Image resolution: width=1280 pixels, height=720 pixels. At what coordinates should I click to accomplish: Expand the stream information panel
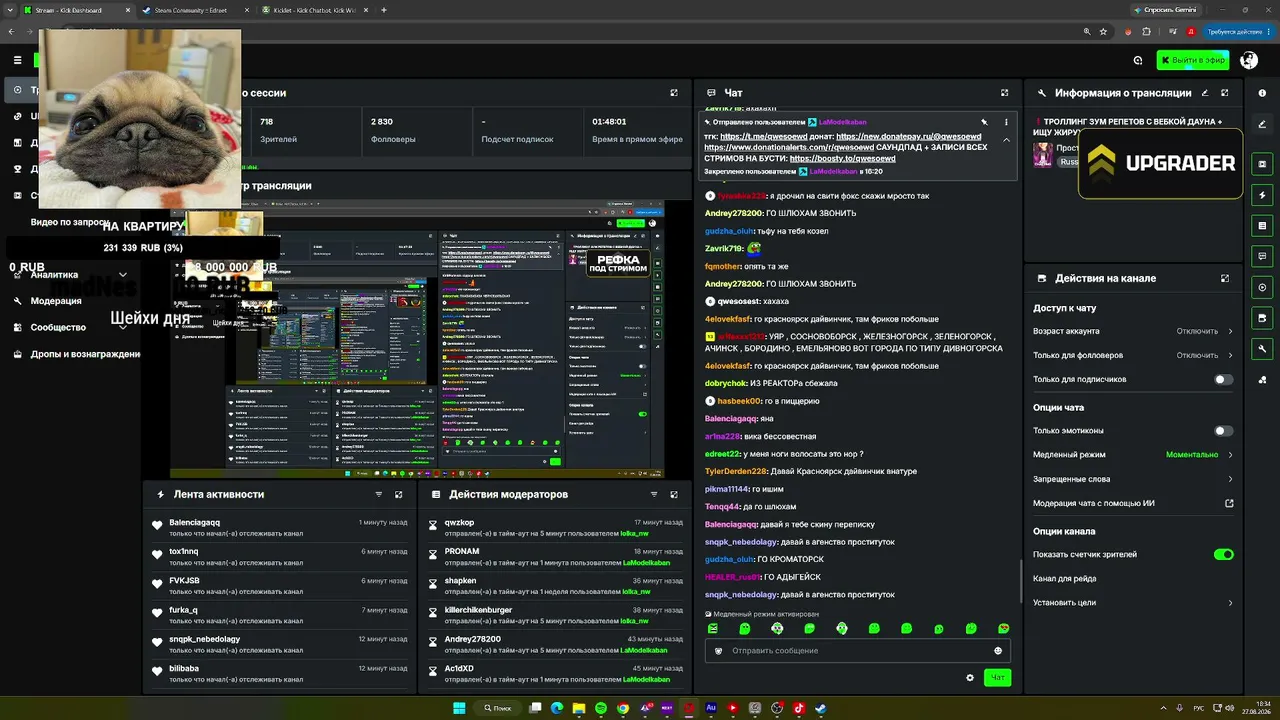tap(1225, 93)
